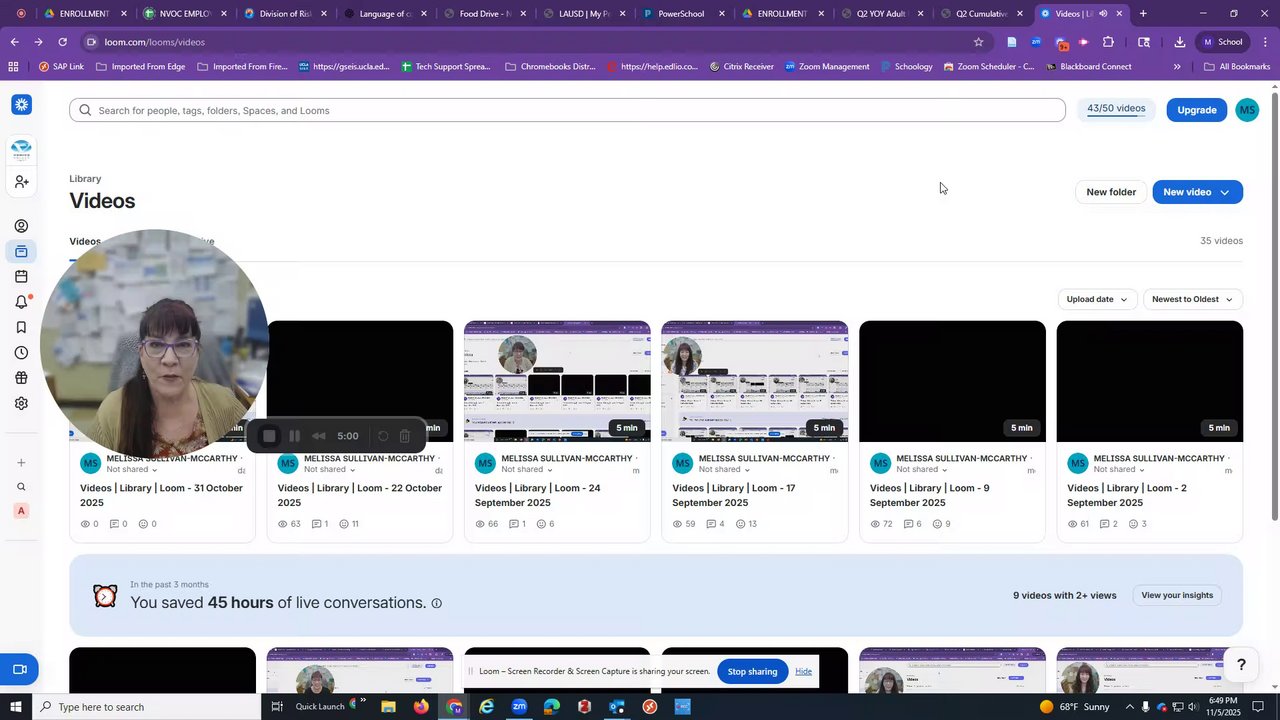Open 'Loom - 9 September 2025' video title
Viewport: 1280px width, 720px height.
930,495
